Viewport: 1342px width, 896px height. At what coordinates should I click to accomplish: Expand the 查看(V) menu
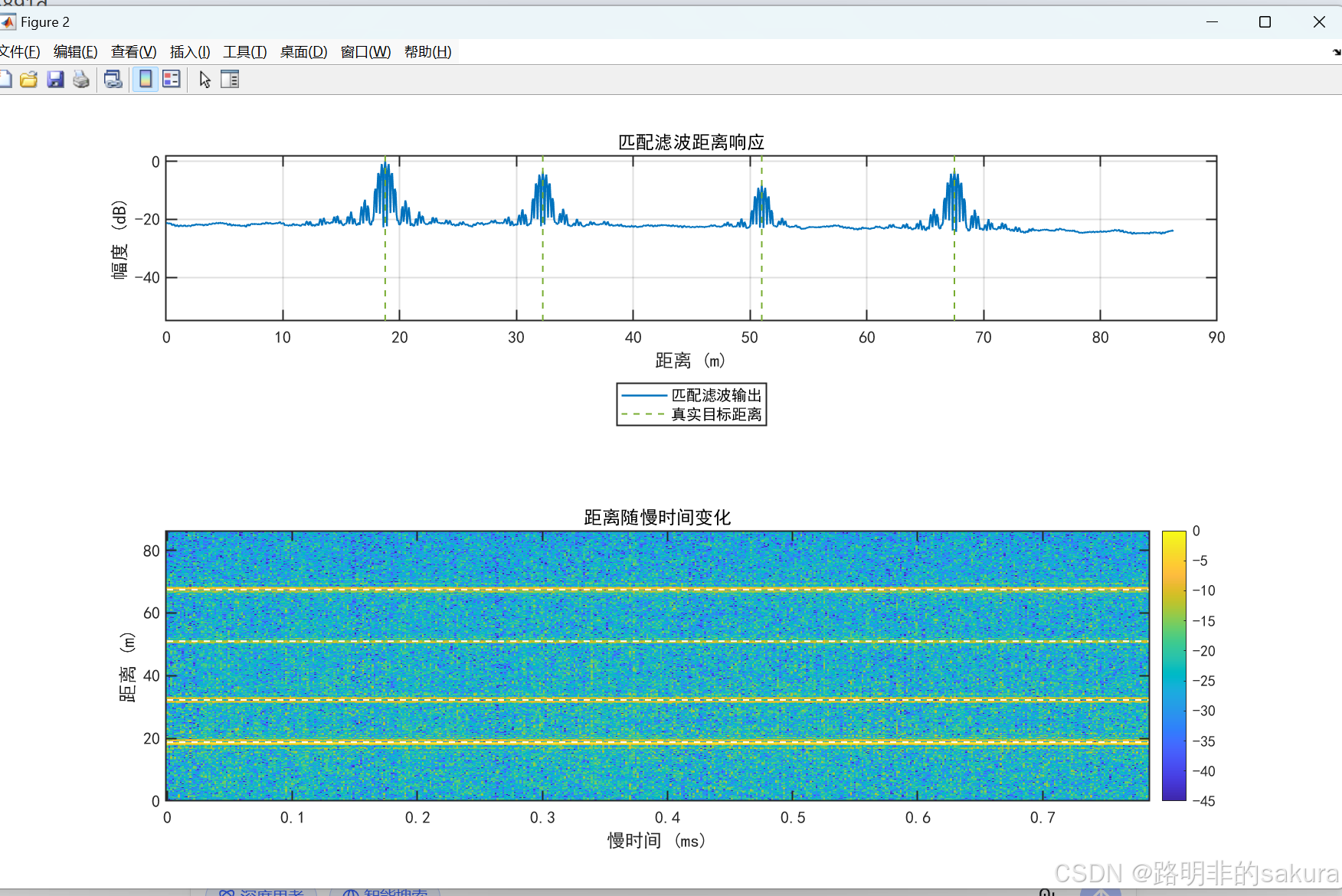[134, 51]
